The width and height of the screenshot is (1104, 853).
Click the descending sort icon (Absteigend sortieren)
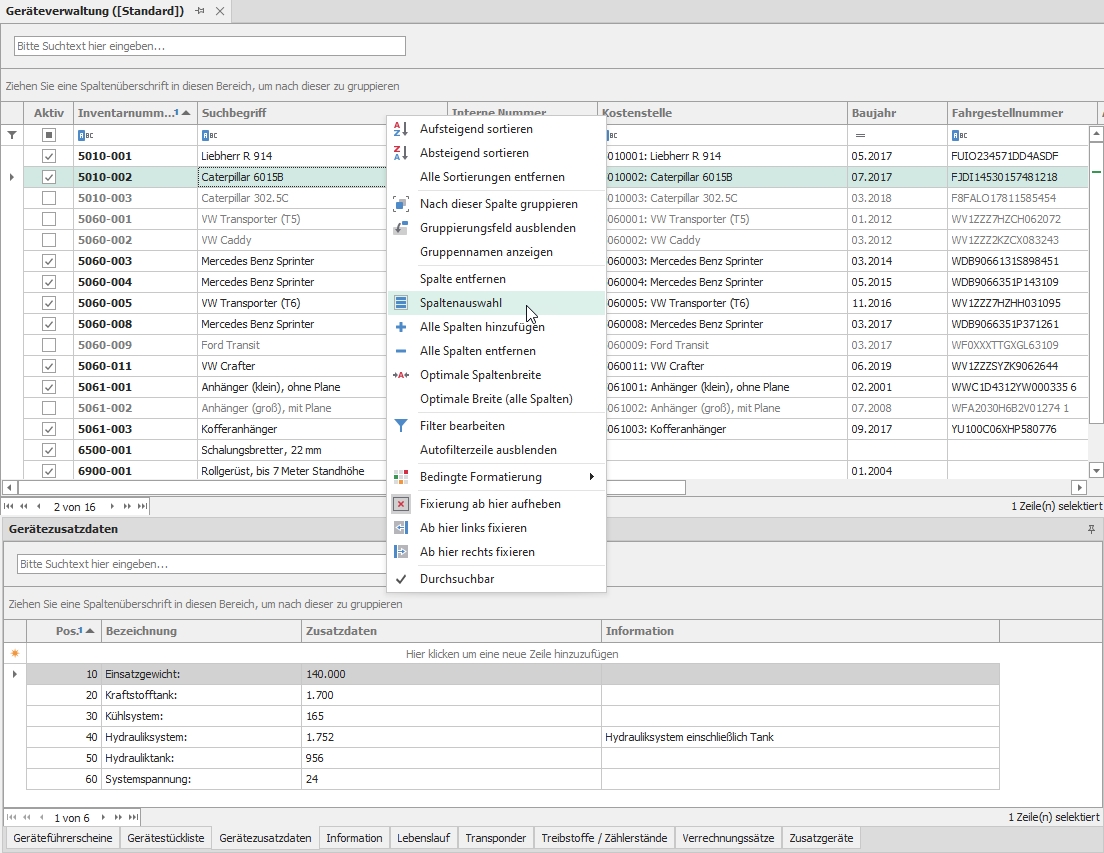(x=400, y=153)
